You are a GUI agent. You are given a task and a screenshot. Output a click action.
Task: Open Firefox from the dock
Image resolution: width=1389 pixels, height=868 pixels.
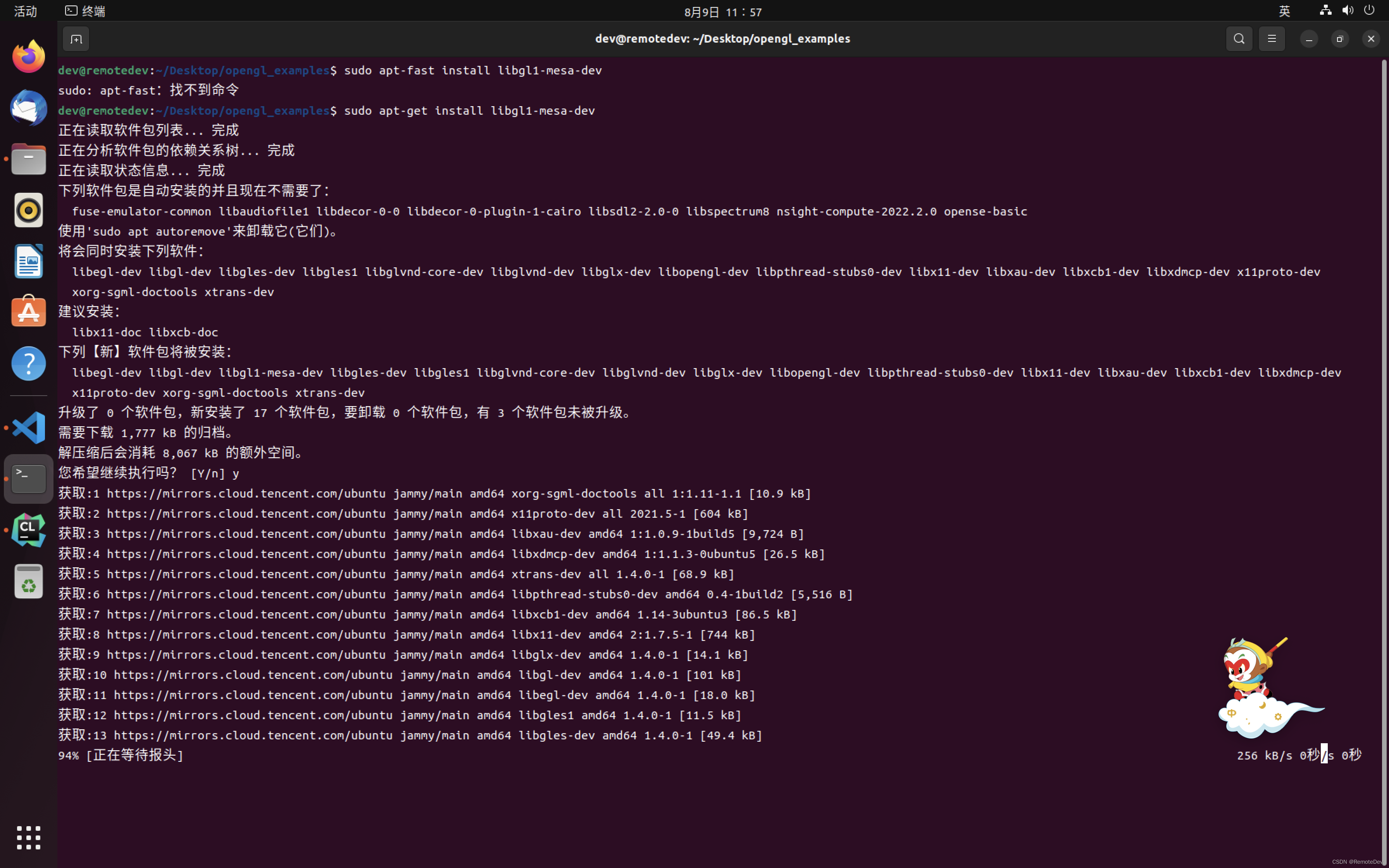(28, 56)
